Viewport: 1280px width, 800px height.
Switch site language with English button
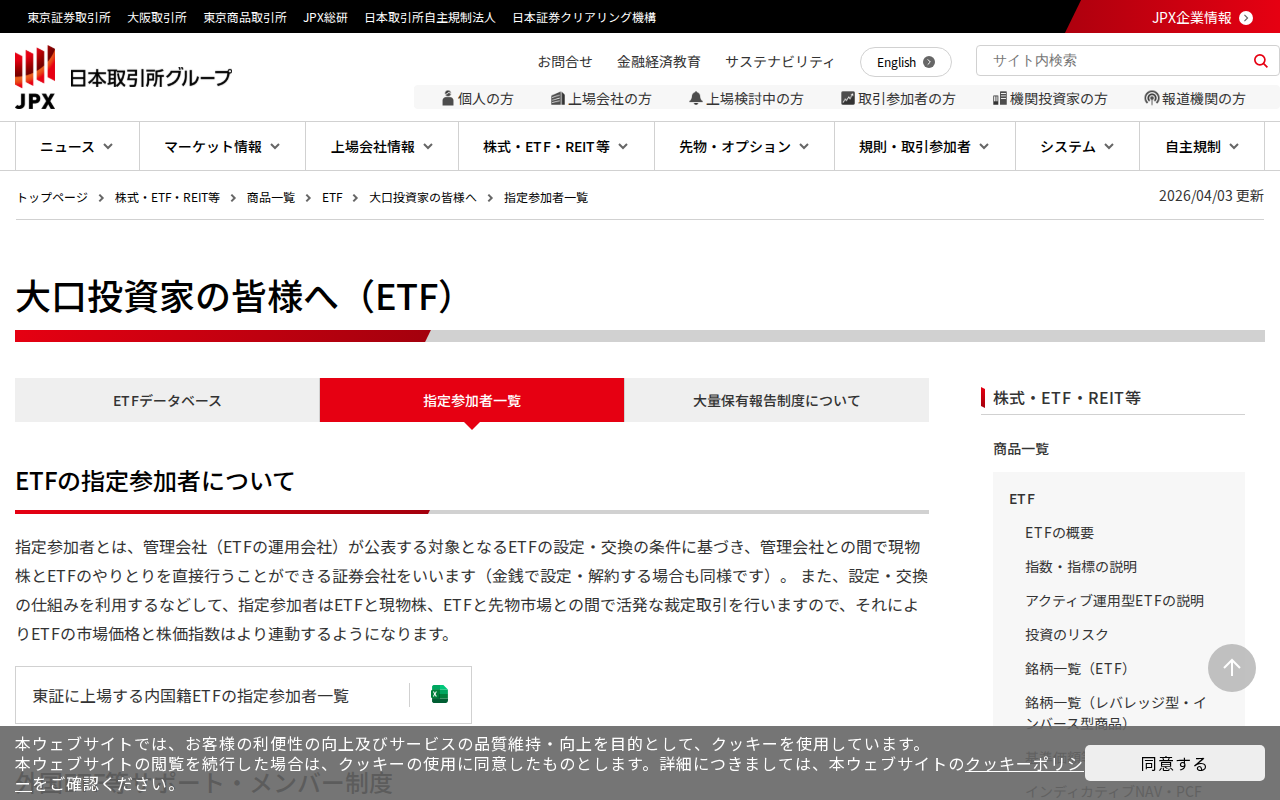point(906,62)
